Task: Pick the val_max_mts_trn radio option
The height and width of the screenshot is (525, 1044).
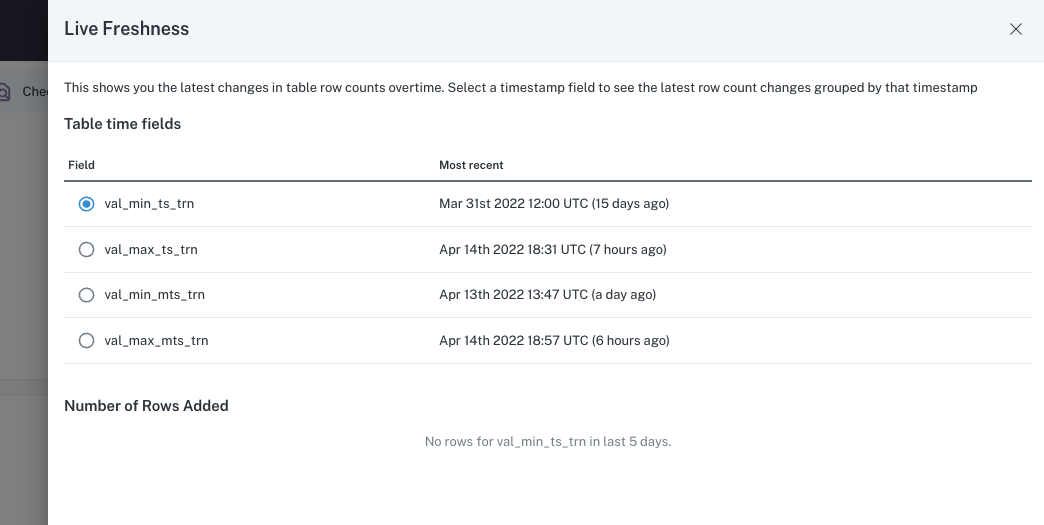Action: coord(86,341)
